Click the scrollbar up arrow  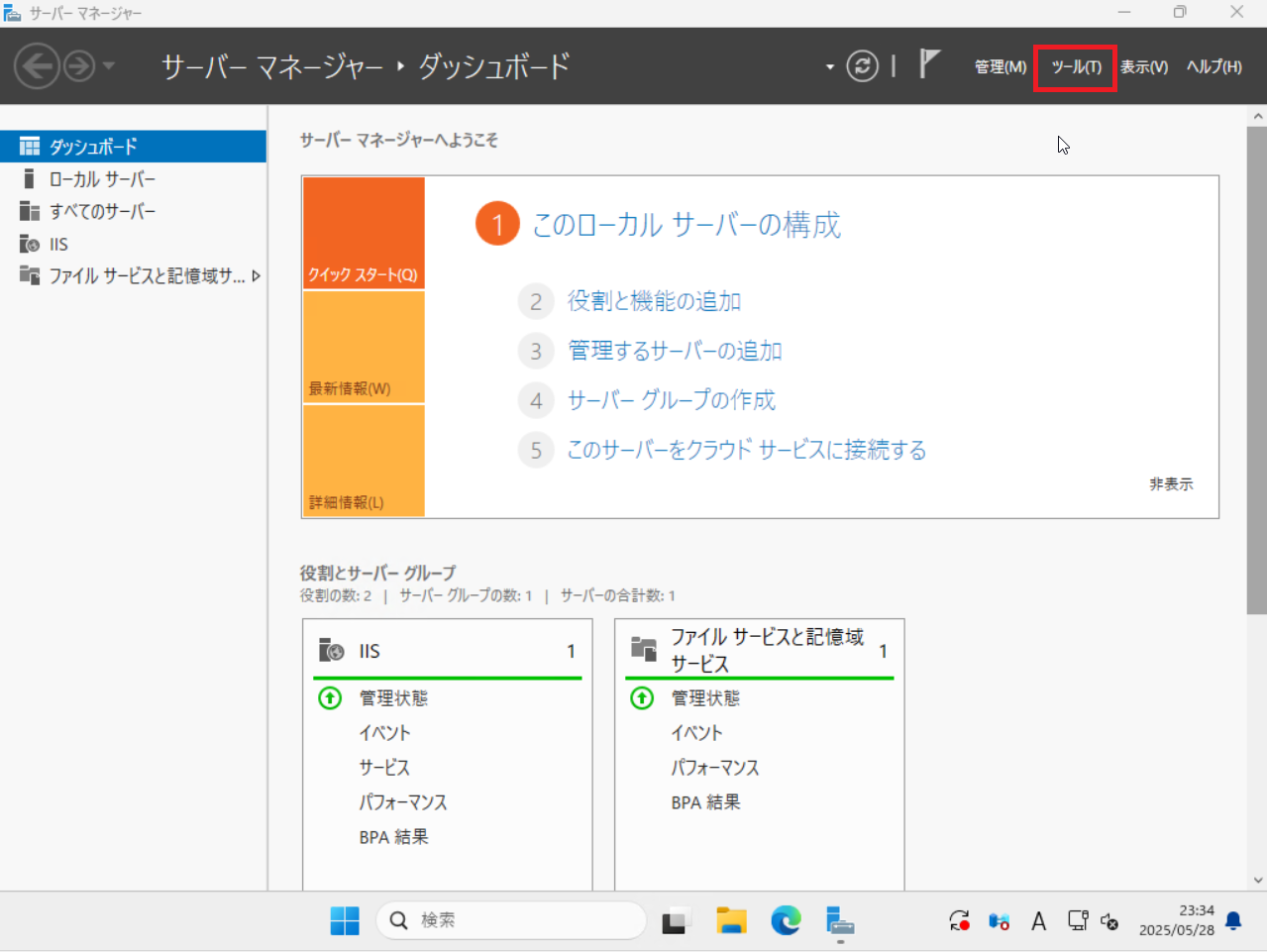tap(1258, 116)
